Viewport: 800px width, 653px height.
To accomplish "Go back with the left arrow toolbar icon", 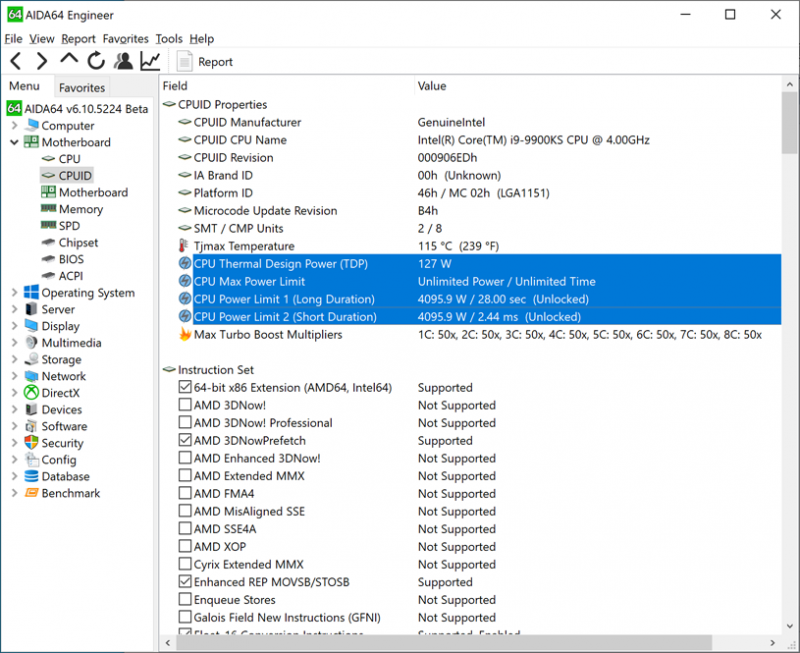I will point(16,61).
